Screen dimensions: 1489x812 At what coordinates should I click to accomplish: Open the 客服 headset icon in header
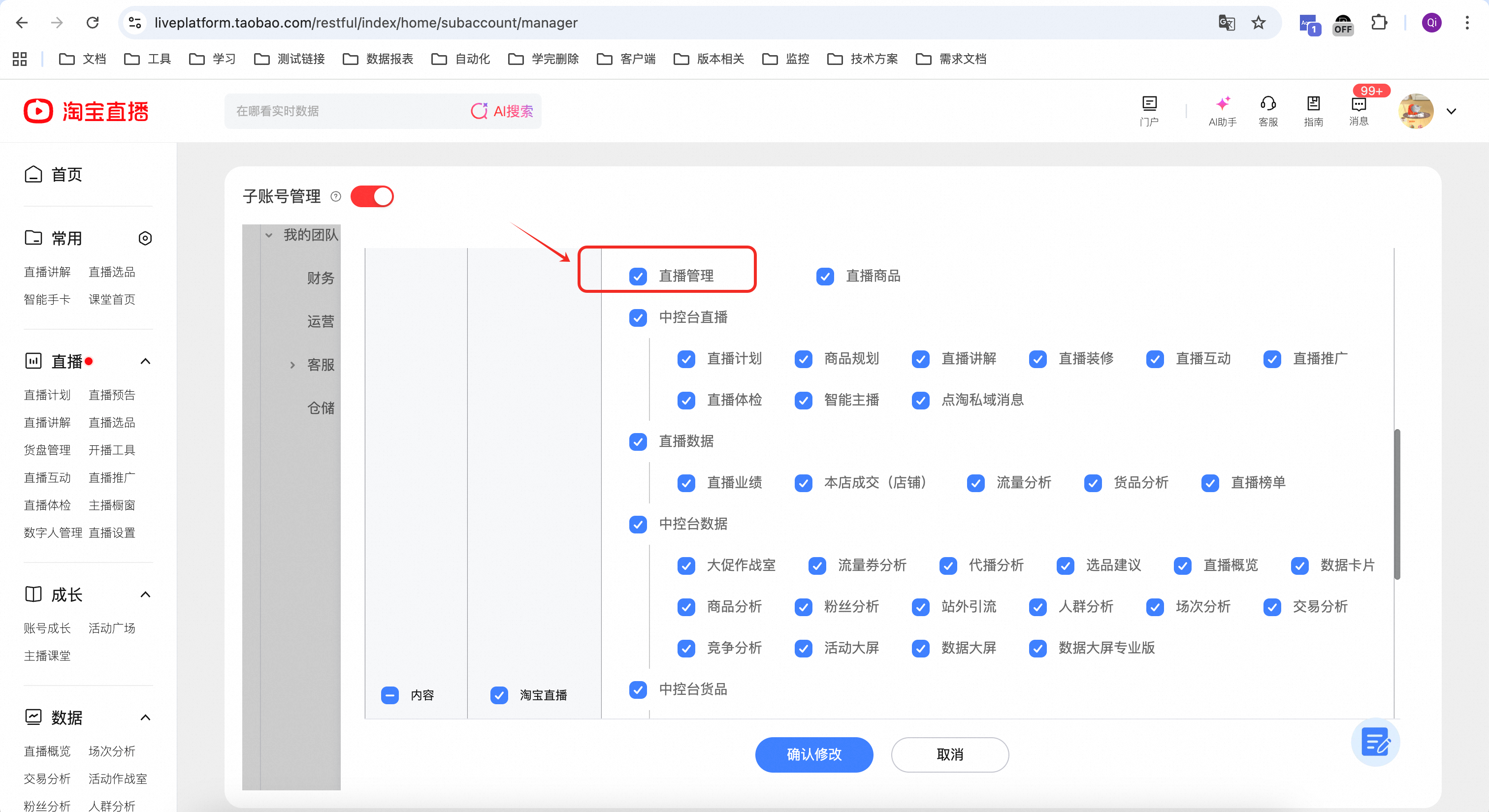pyautogui.click(x=1268, y=111)
